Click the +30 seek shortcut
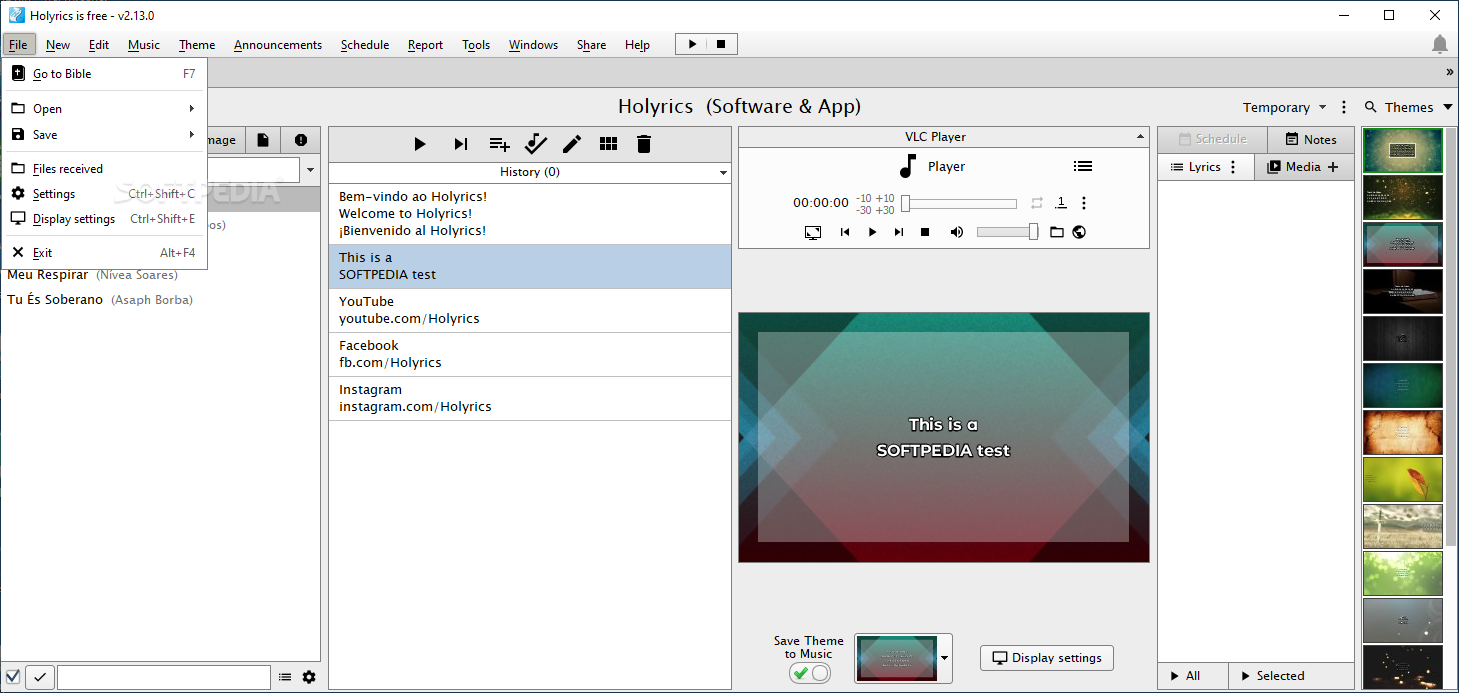 click(885, 210)
